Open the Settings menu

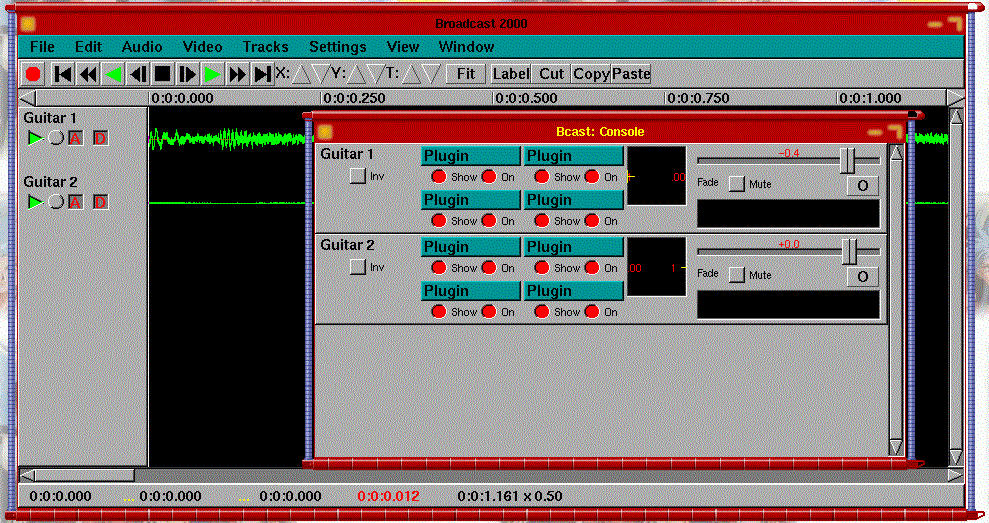[x=337, y=47]
